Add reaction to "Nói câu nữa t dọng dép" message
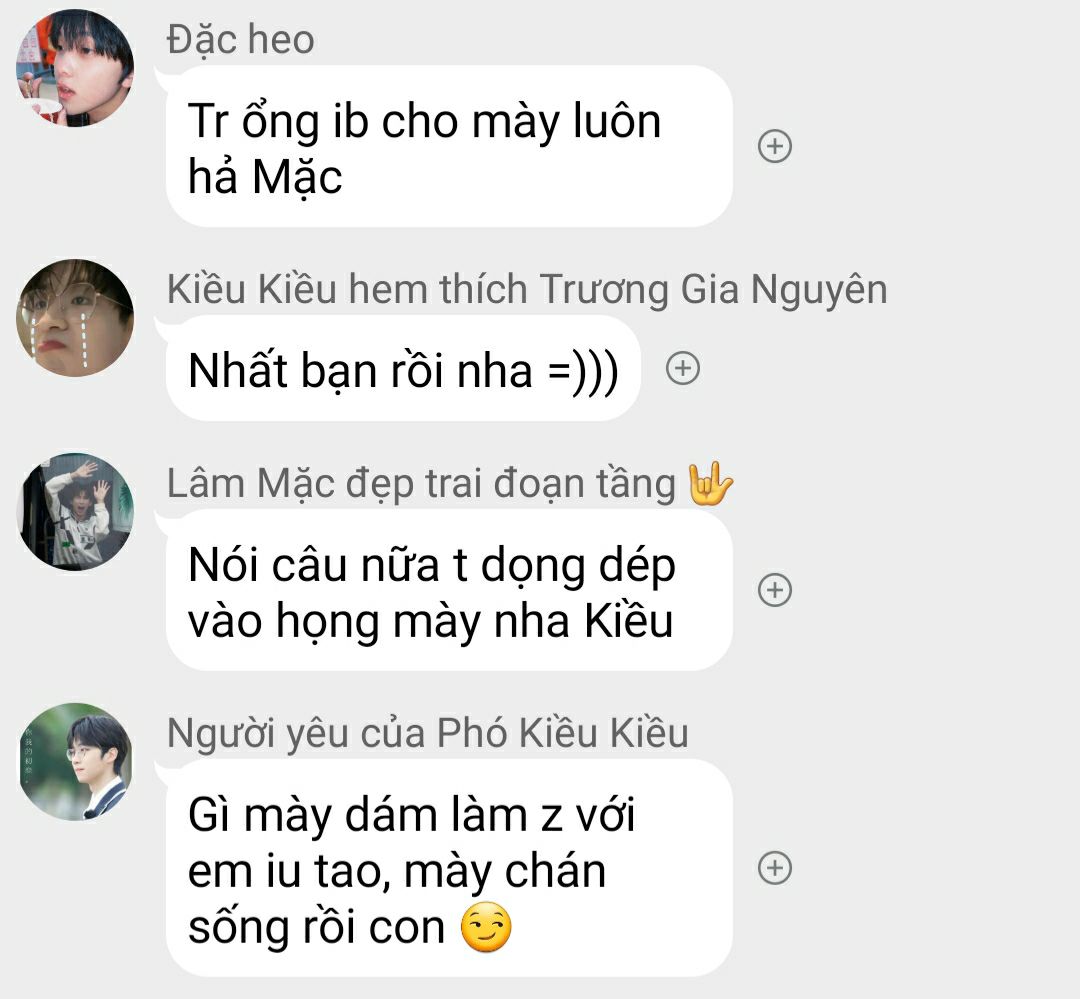1080x999 pixels. coord(775,590)
